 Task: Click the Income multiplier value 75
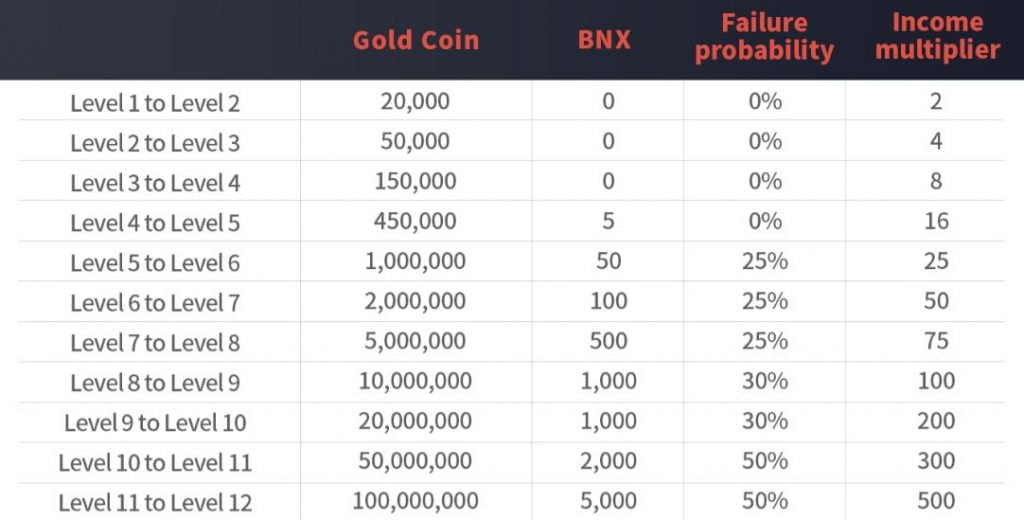pyautogui.click(x=936, y=341)
